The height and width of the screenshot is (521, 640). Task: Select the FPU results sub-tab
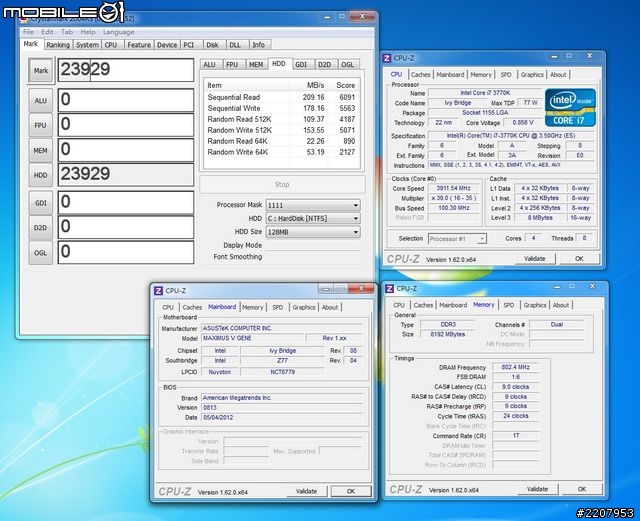(232, 65)
